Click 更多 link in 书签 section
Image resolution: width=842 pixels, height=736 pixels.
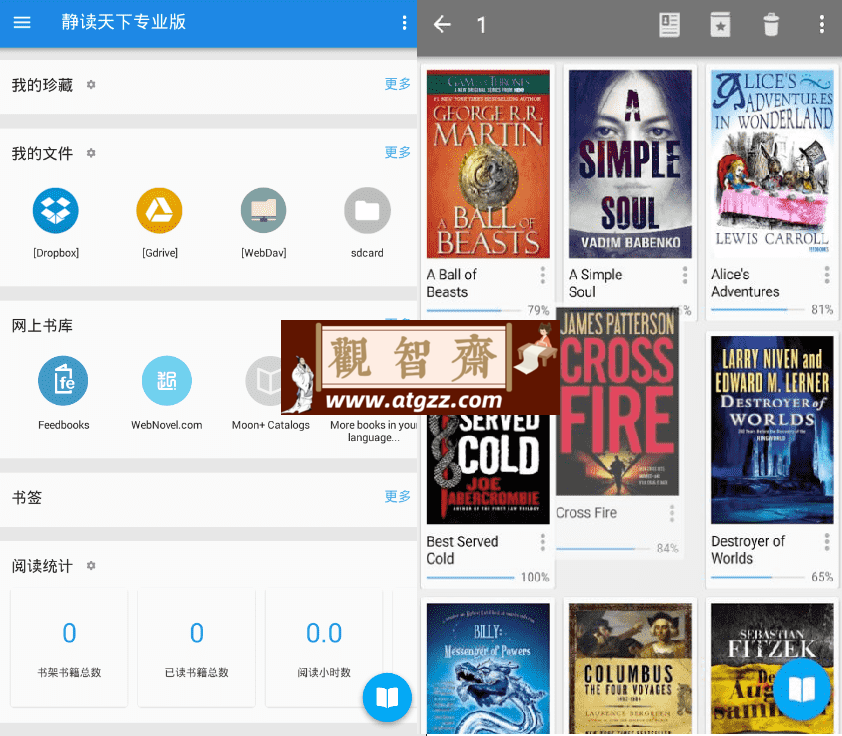click(397, 497)
